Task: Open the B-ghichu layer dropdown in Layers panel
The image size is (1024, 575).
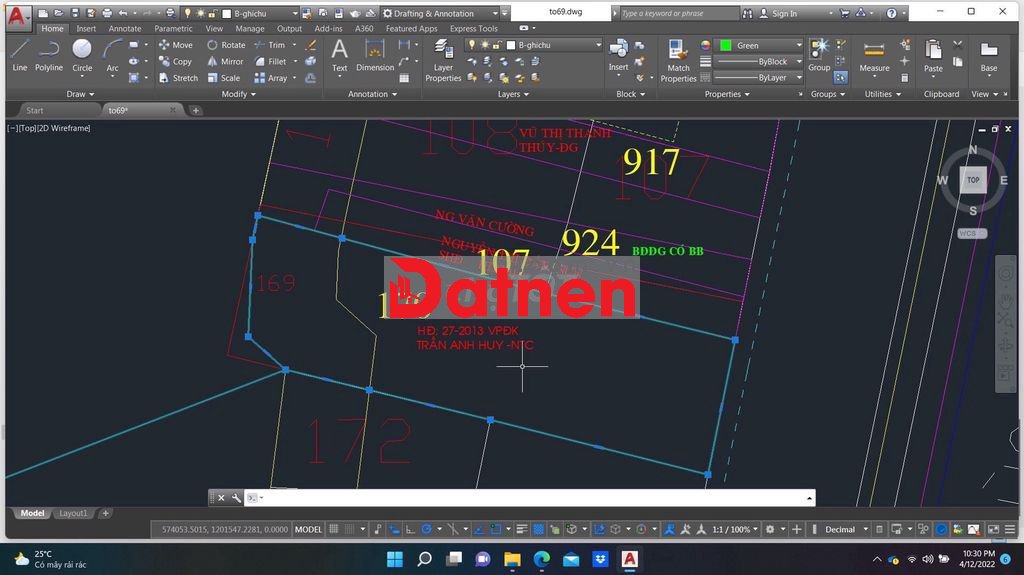Action: pyautogui.click(x=553, y=46)
